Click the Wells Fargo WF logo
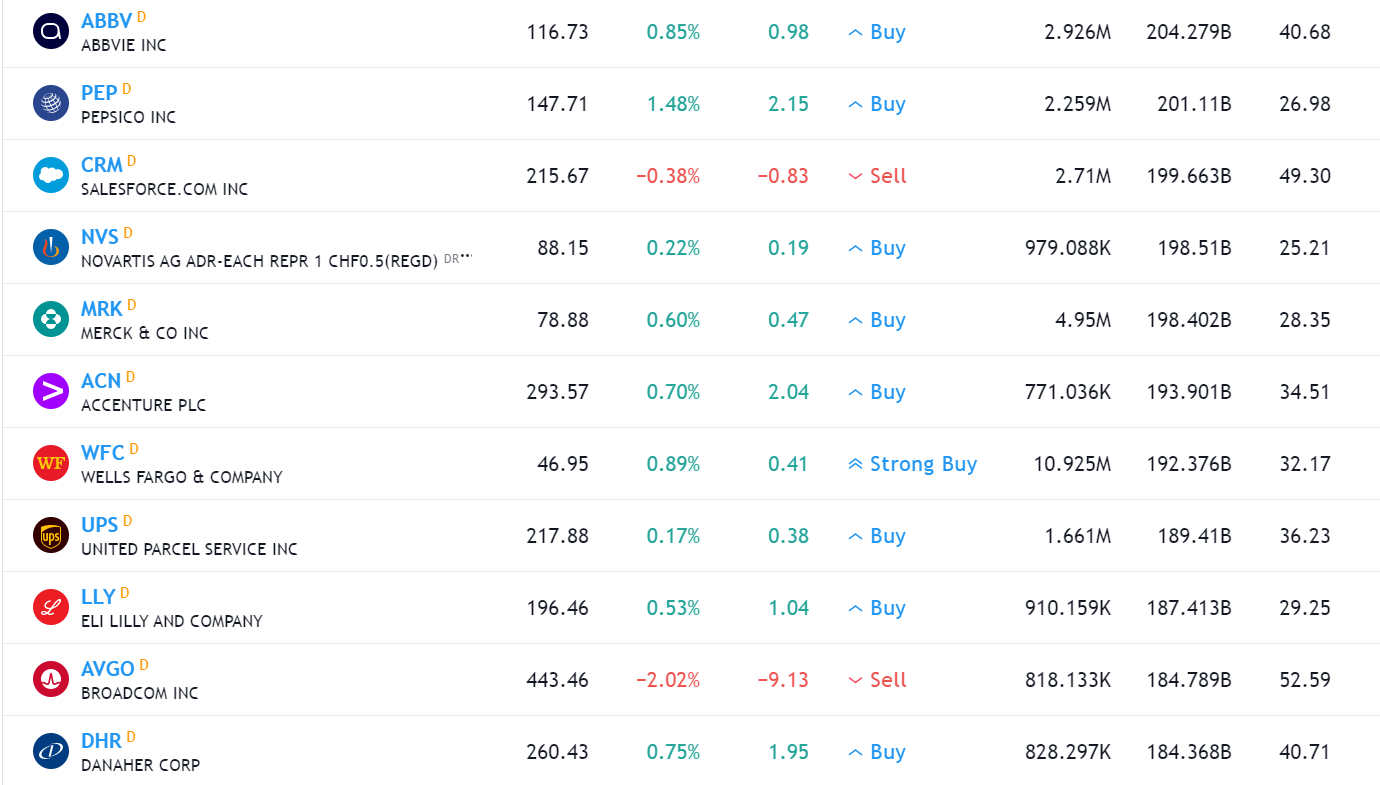1380x785 pixels. pos(50,464)
